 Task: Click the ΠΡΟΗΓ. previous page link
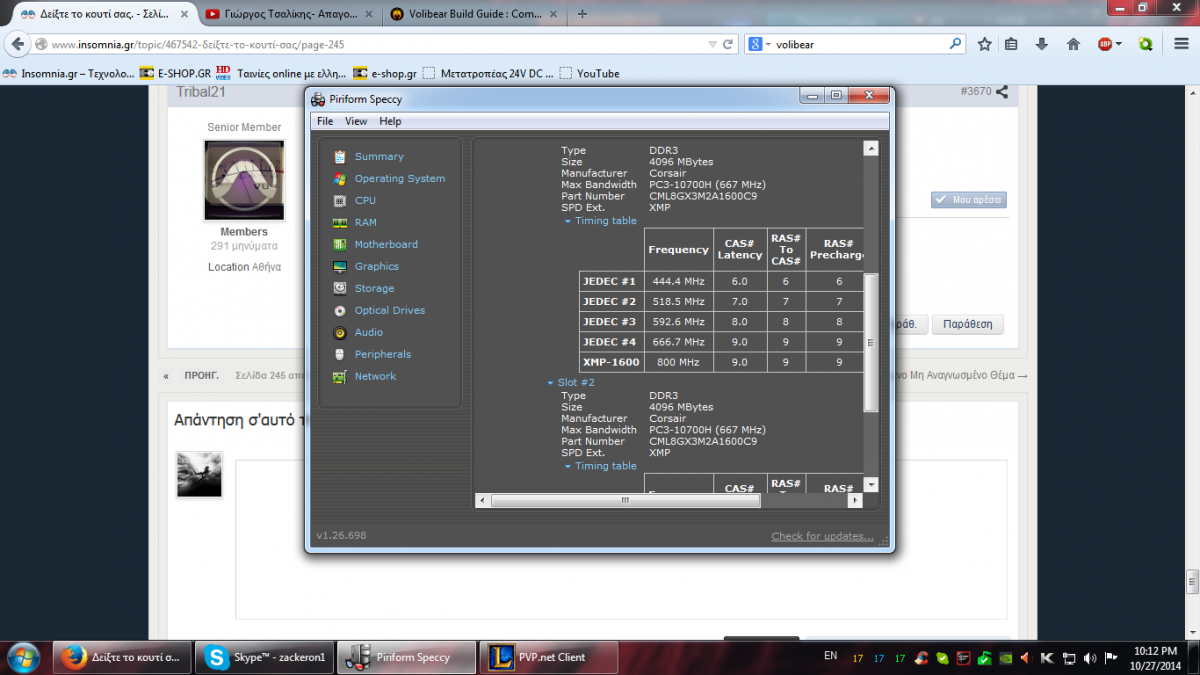[x=201, y=375]
